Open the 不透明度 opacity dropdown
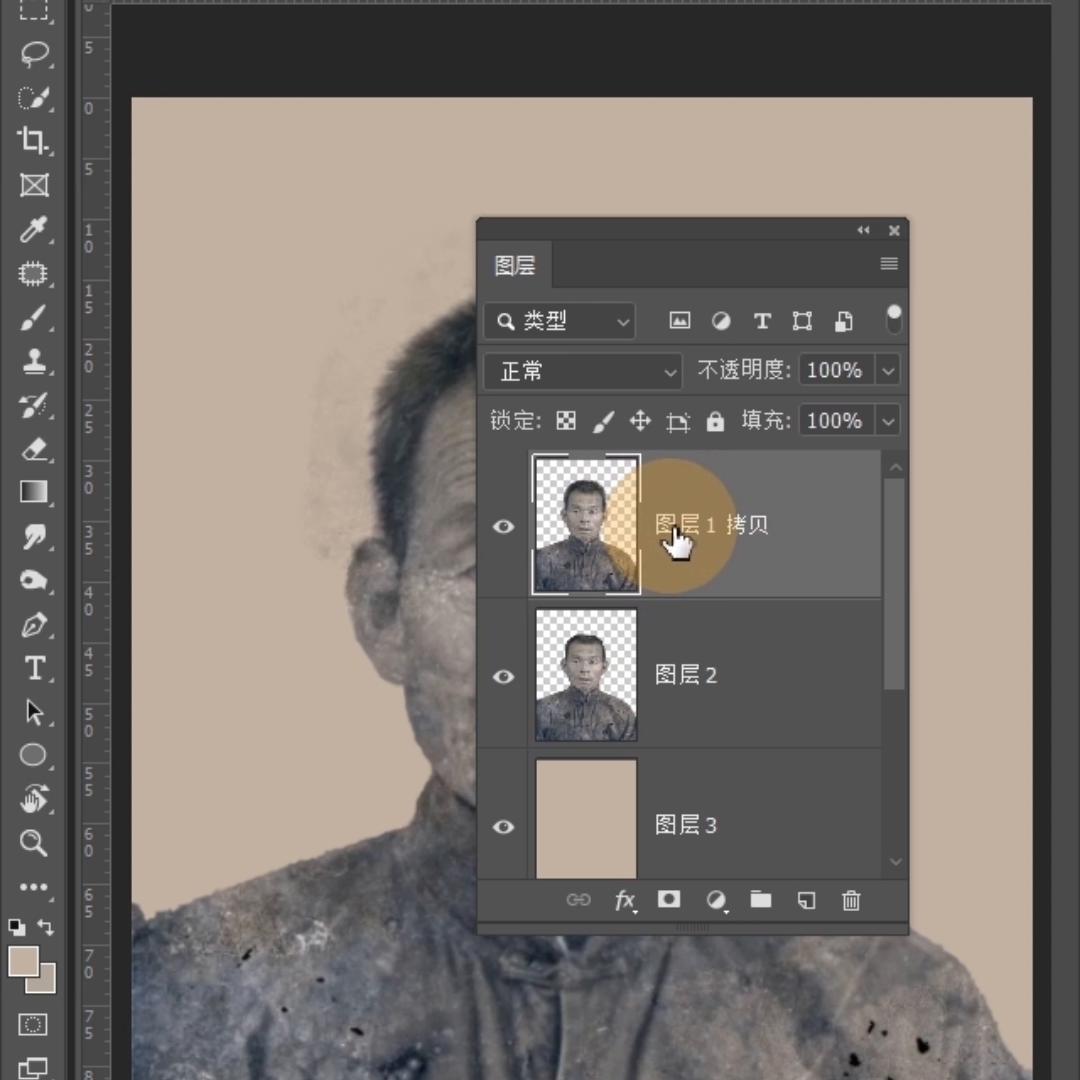The image size is (1080, 1080). (x=887, y=370)
